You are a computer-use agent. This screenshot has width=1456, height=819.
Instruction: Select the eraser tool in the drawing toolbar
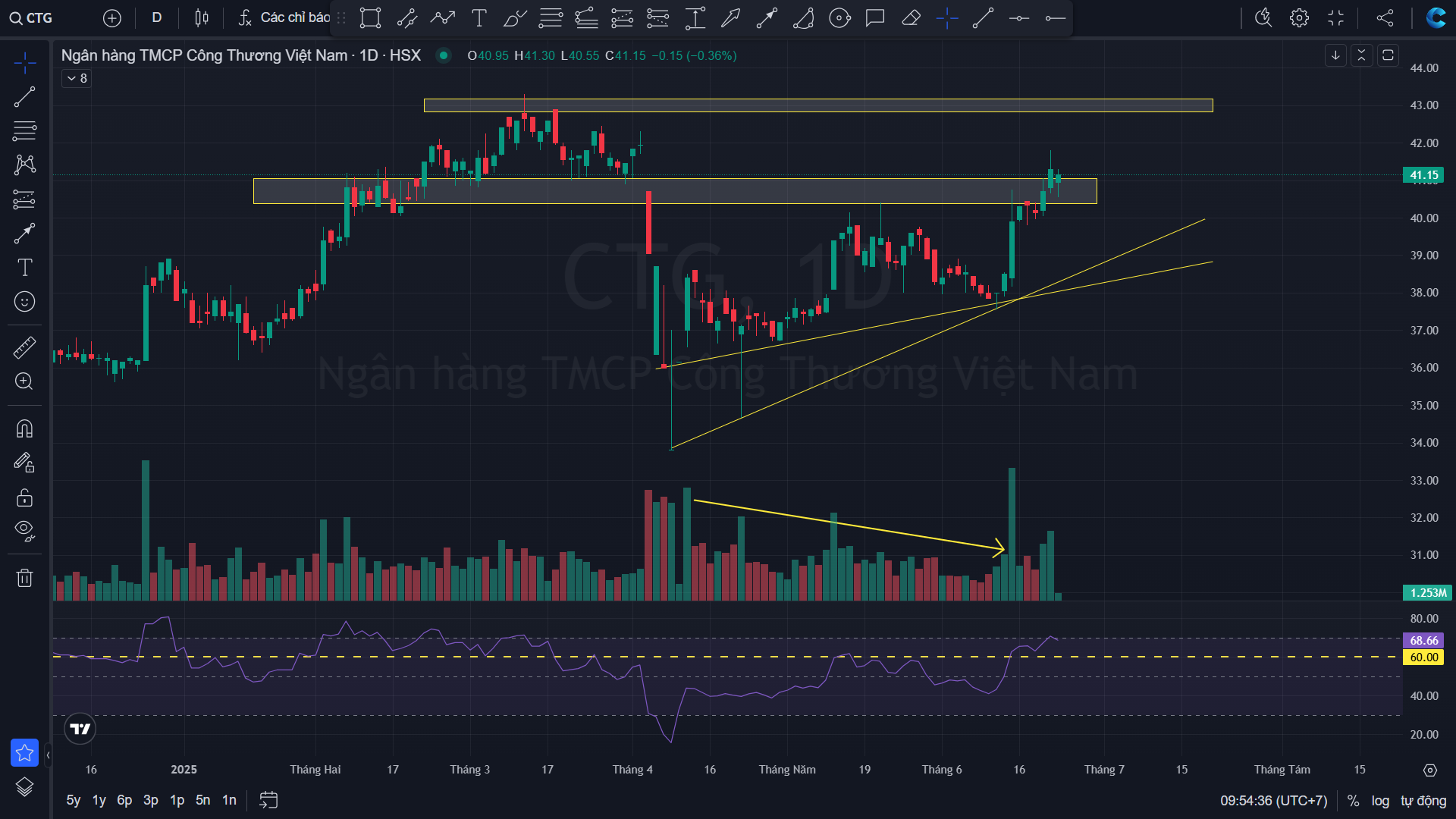click(911, 17)
